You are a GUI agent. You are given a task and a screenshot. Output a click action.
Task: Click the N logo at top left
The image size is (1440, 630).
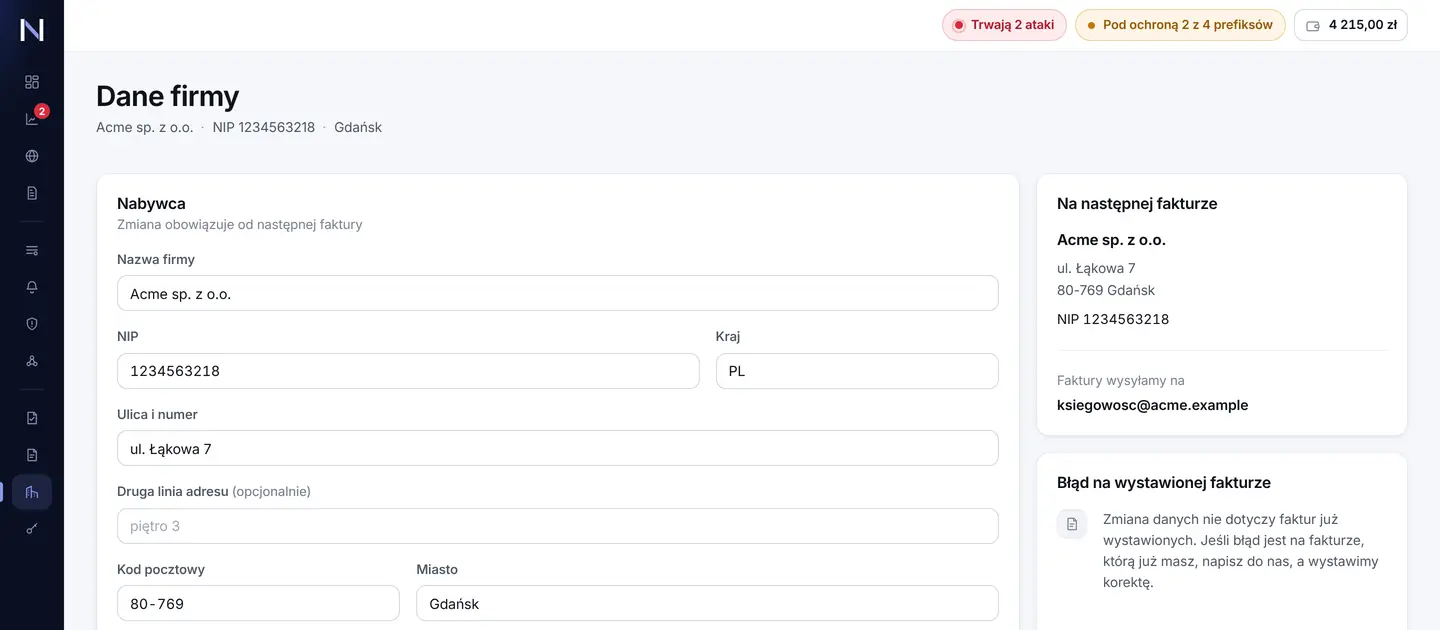coord(32,29)
